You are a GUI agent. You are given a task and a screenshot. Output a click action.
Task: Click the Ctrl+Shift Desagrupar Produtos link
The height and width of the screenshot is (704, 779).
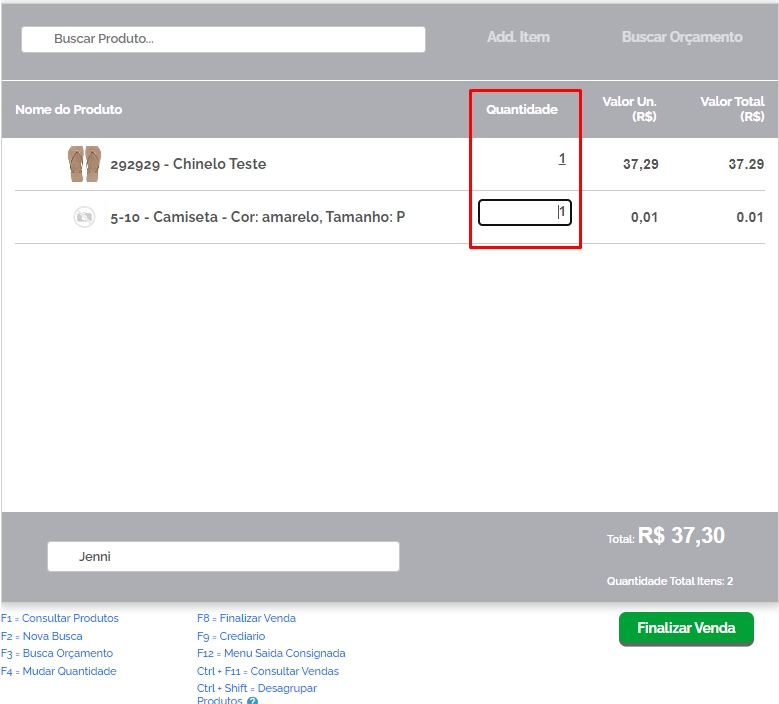point(257,688)
